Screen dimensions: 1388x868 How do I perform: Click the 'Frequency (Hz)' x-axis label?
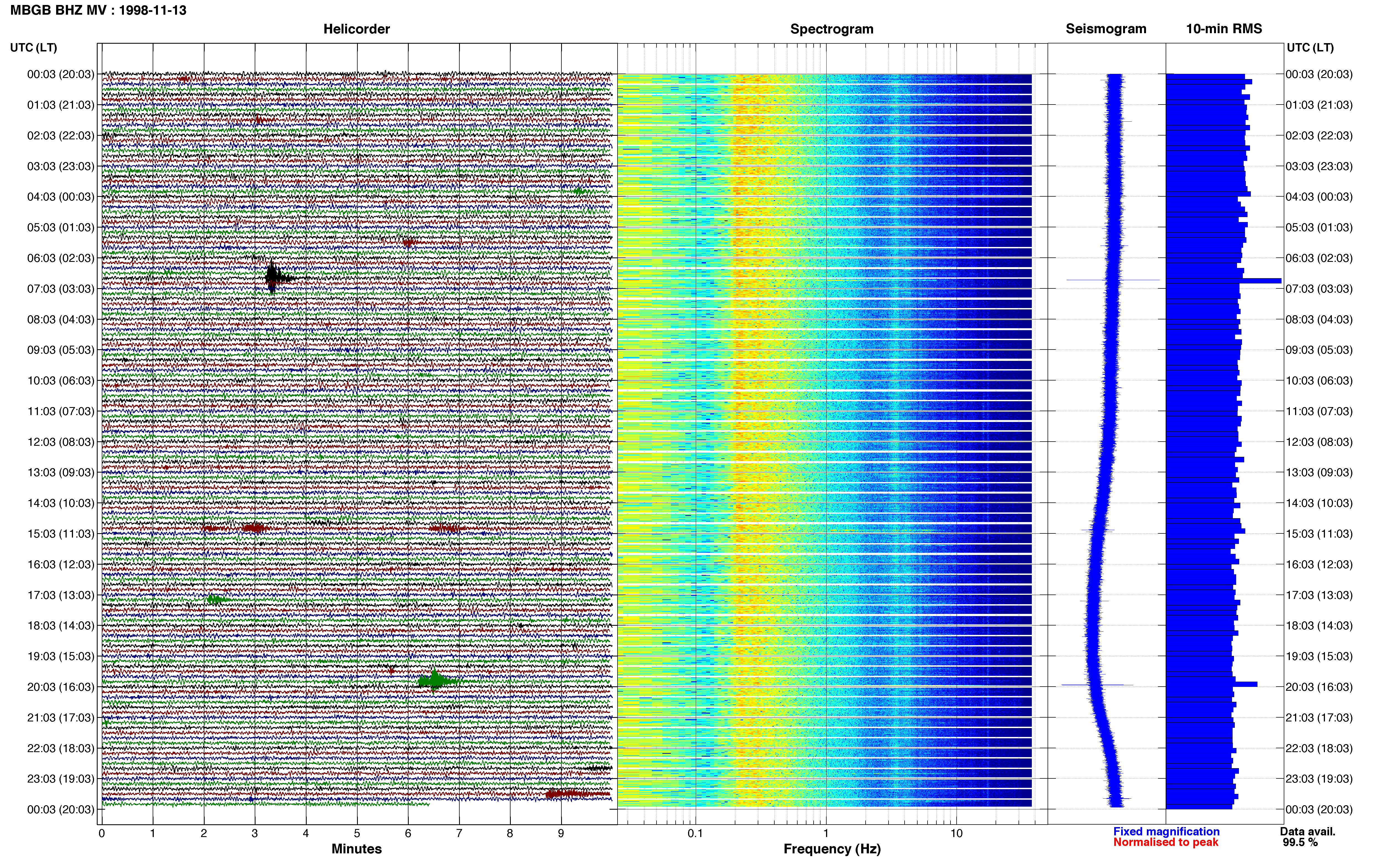[832, 848]
